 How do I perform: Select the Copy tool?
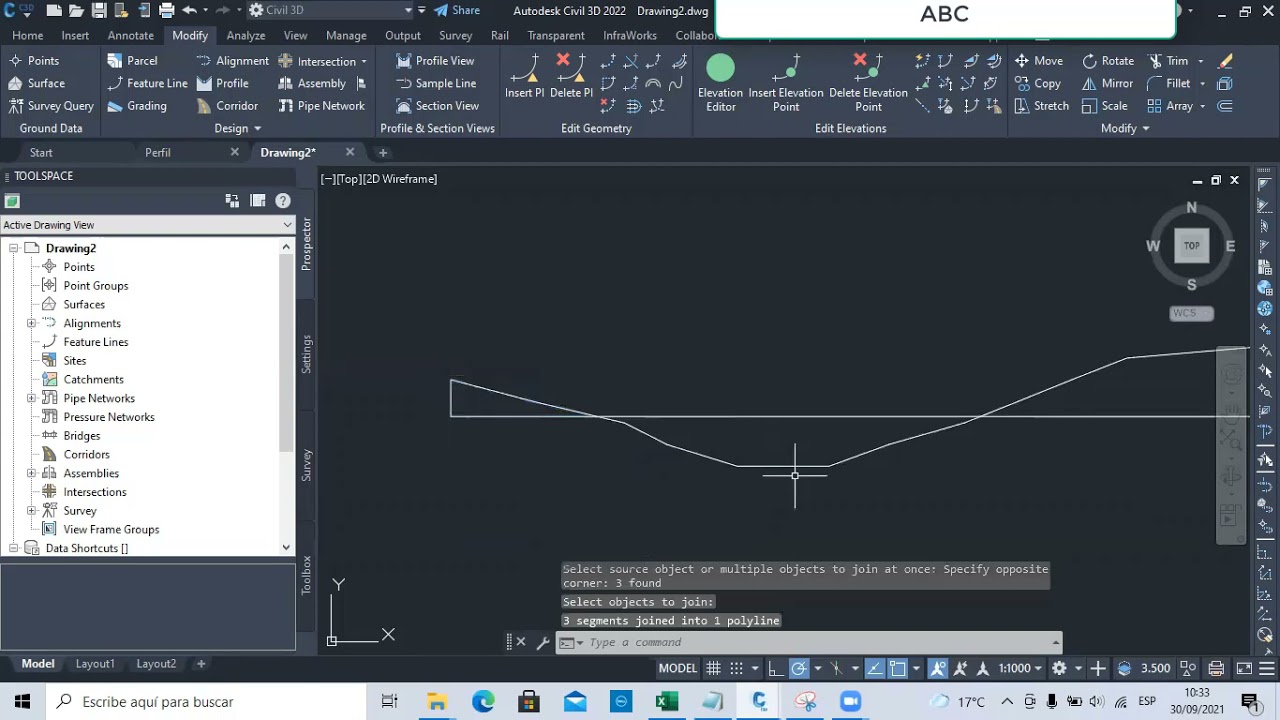pos(1038,83)
